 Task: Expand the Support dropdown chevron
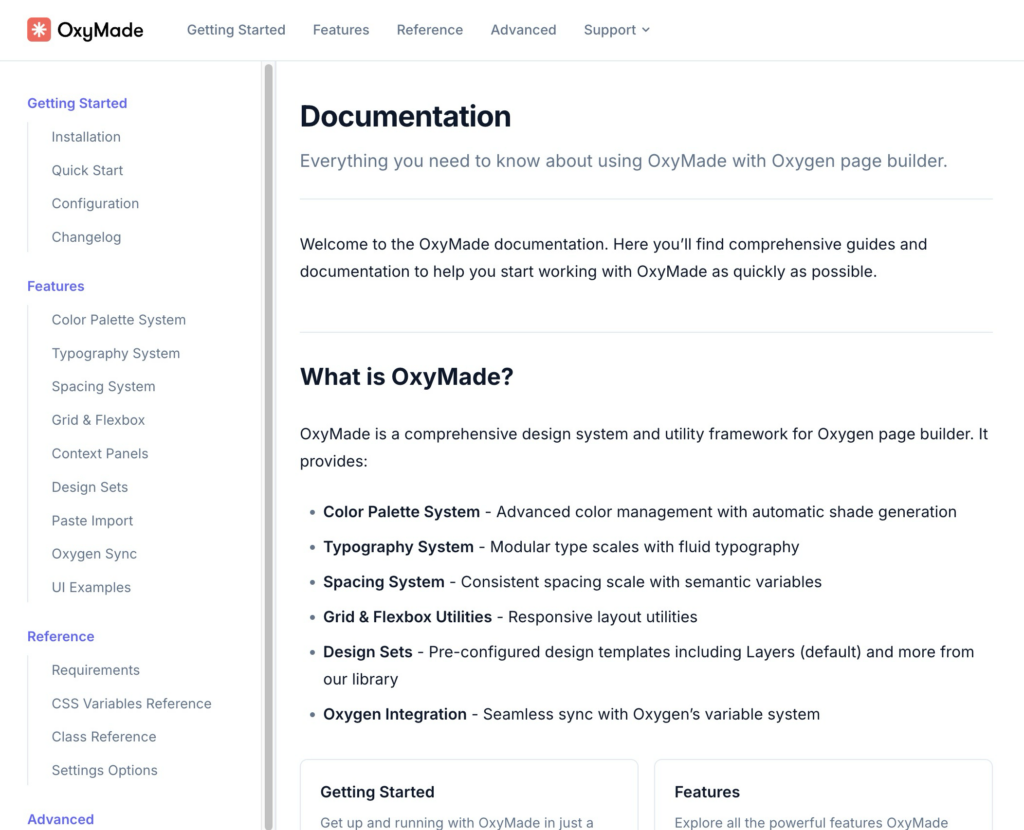pos(646,30)
